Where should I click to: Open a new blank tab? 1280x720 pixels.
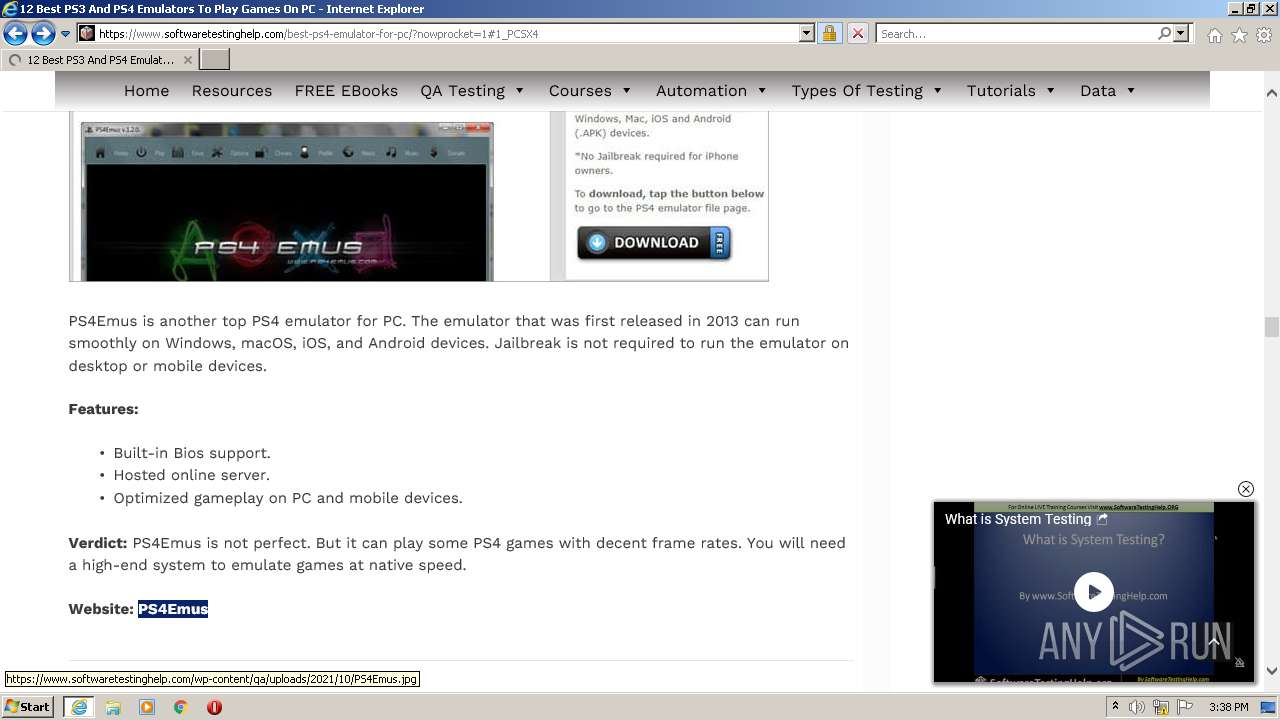click(215, 60)
